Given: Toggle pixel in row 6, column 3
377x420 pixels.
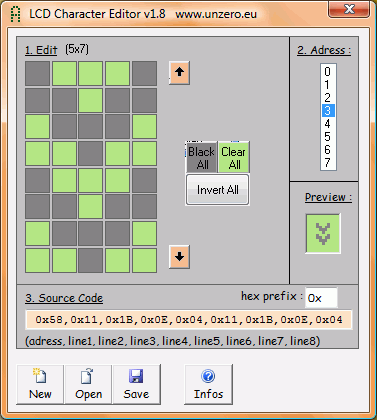Looking at the screenshot, I should (x=91, y=207).
